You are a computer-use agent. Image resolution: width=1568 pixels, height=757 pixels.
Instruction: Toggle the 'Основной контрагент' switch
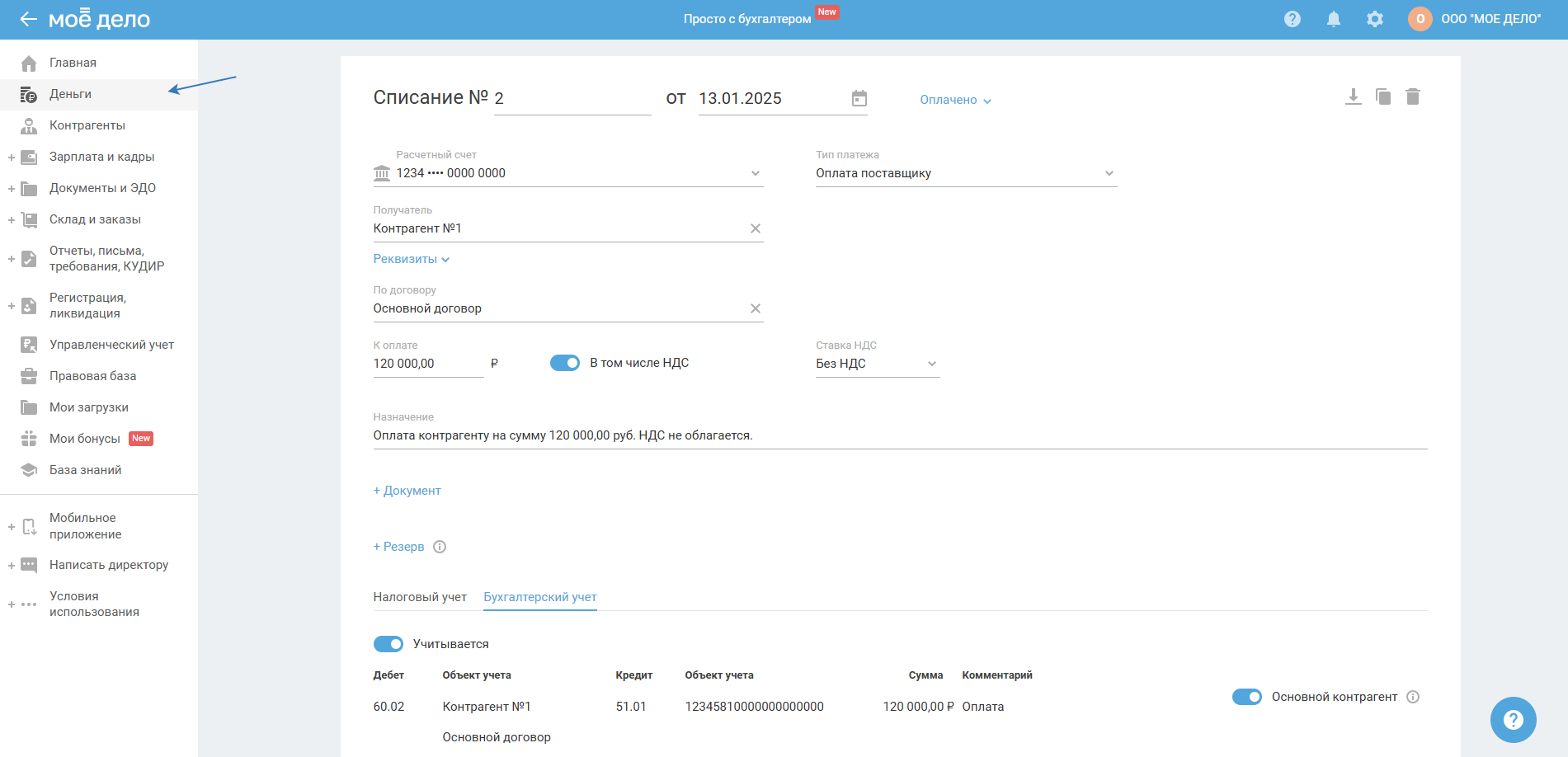click(1246, 697)
